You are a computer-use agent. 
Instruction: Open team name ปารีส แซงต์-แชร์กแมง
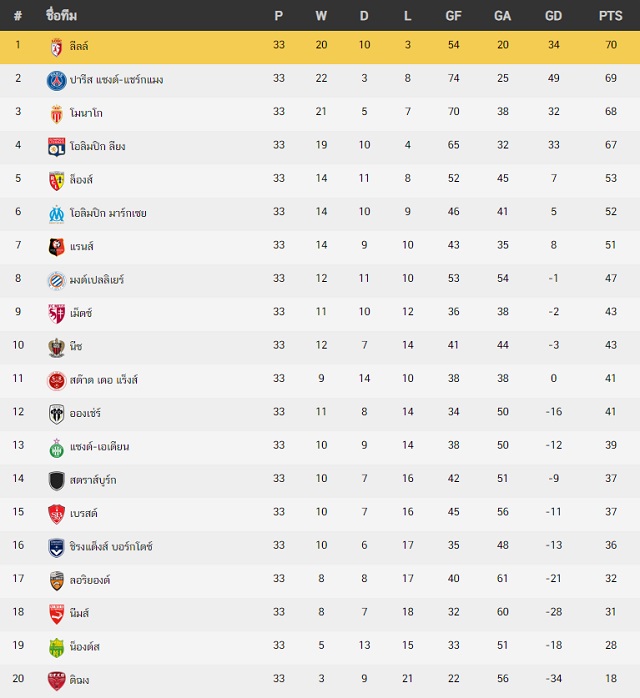(117, 80)
